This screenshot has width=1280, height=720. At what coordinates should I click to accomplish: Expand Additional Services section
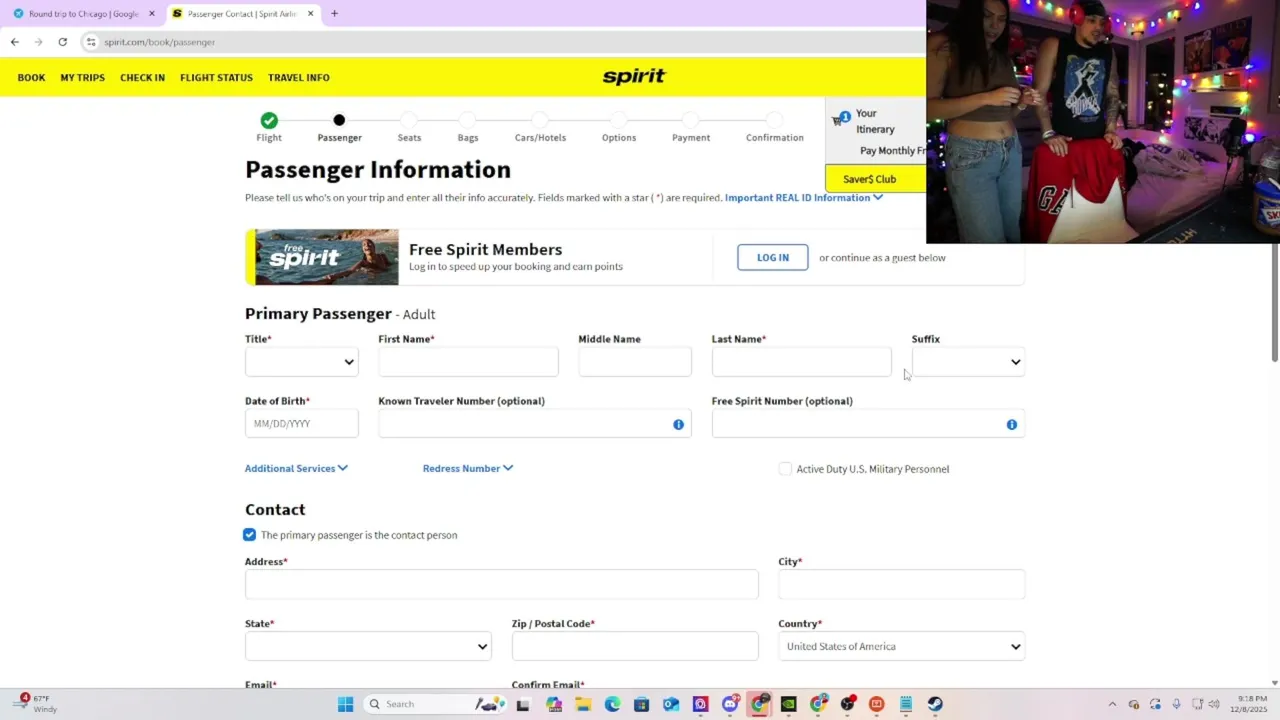pos(296,468)
